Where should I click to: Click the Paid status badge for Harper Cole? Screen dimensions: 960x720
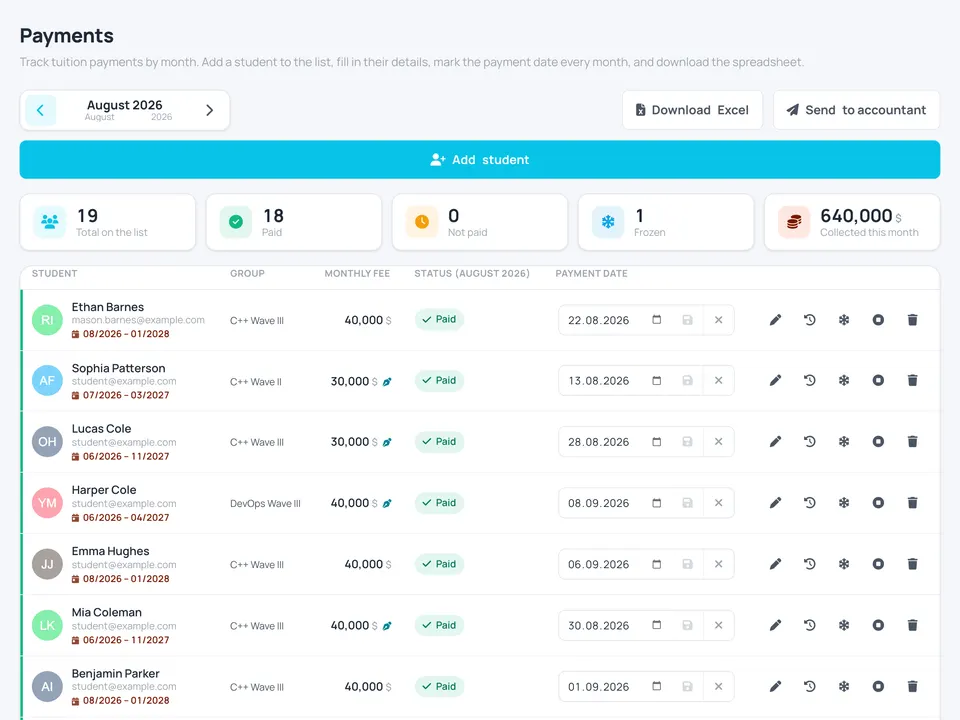439,503
